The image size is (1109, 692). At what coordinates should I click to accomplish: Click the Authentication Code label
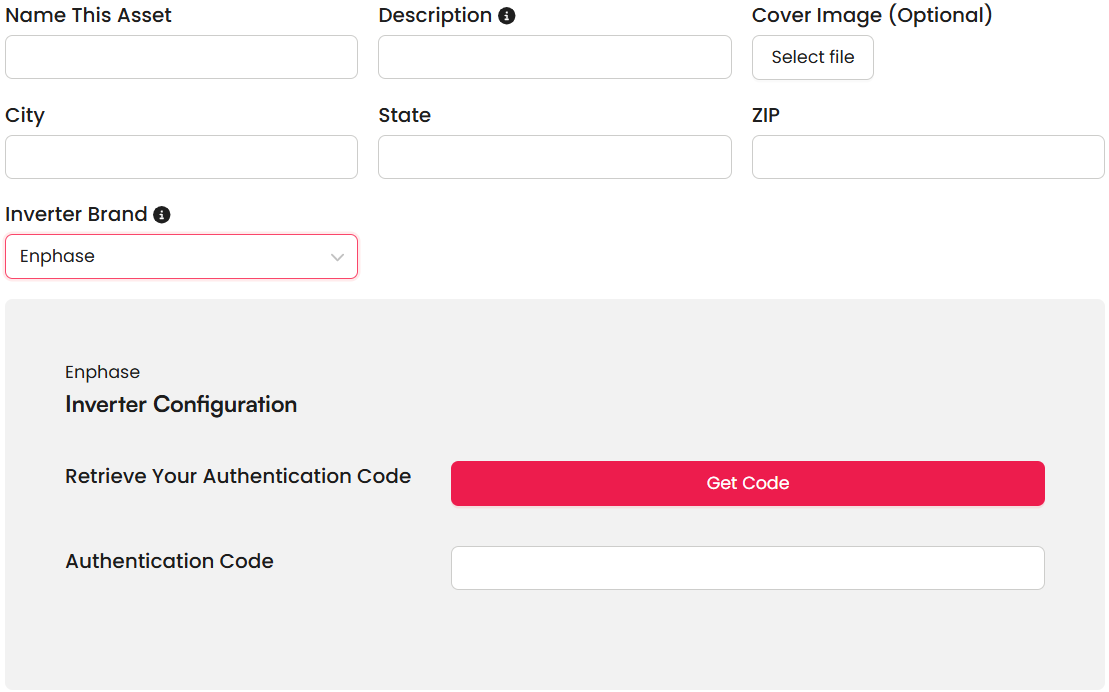pos(169,561)
